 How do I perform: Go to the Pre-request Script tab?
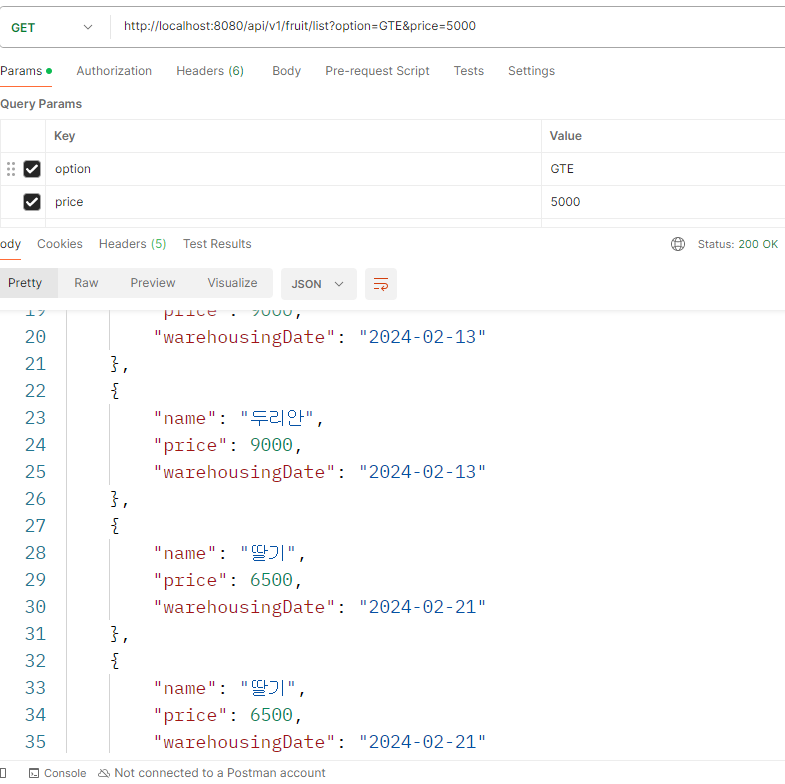click(x=377, y=71)
